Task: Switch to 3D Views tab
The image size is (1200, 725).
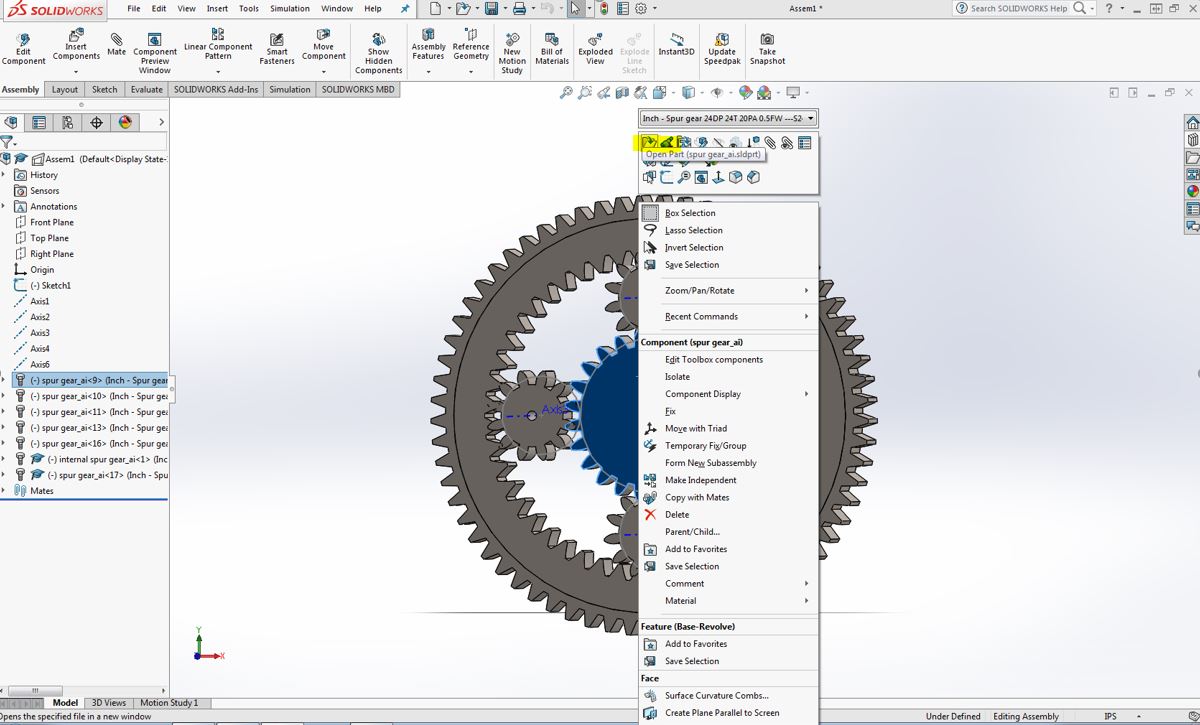Action: coord(108,703)
